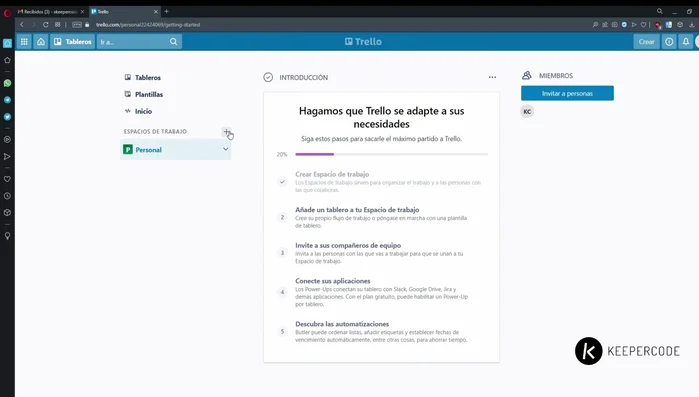699x397 pixels.
Task: Toggle the VPN badge in the address bar
Action: tap(77, 25)
